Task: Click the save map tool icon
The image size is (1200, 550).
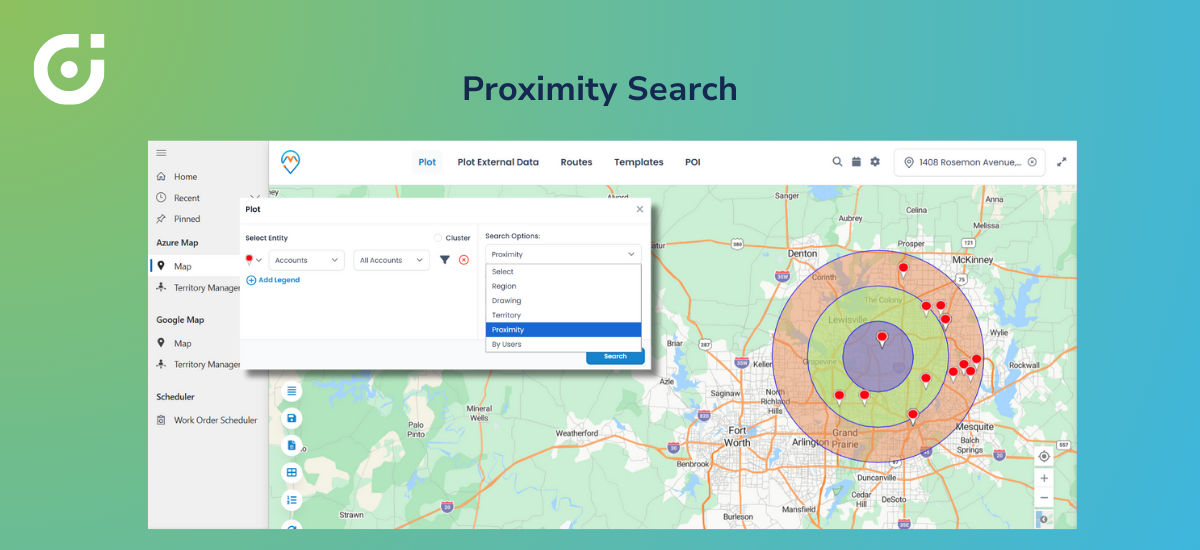Action: click(292, 418)
